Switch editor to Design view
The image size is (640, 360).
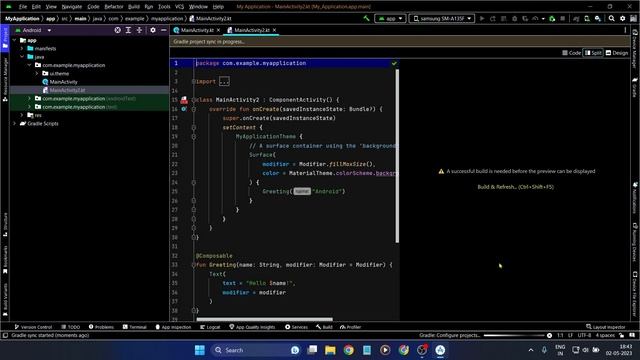coord(617,53)
